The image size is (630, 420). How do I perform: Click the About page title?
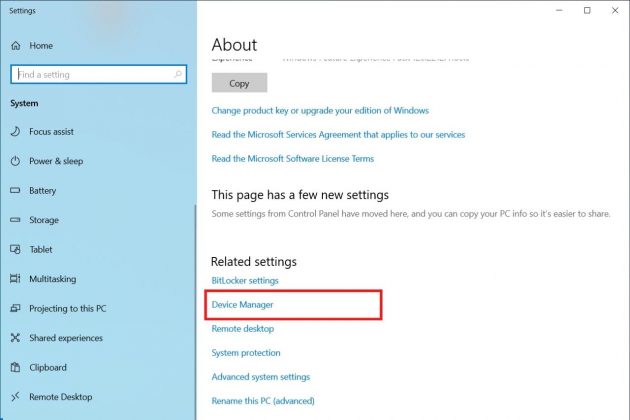coord(234,45)
